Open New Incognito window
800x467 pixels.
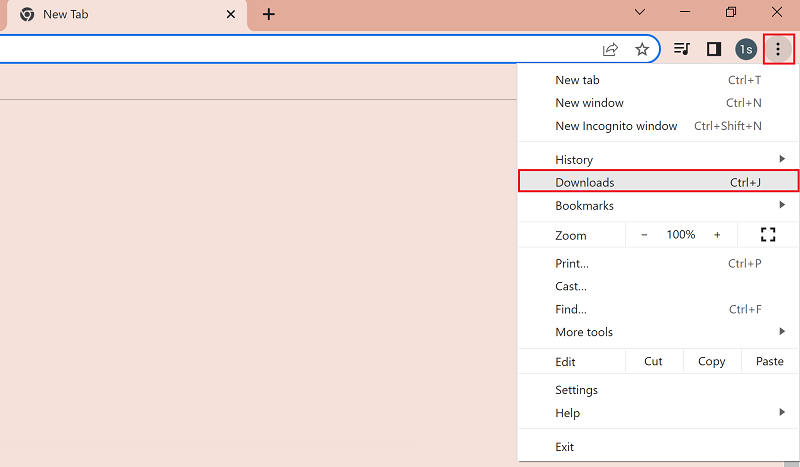coord(658,126)
